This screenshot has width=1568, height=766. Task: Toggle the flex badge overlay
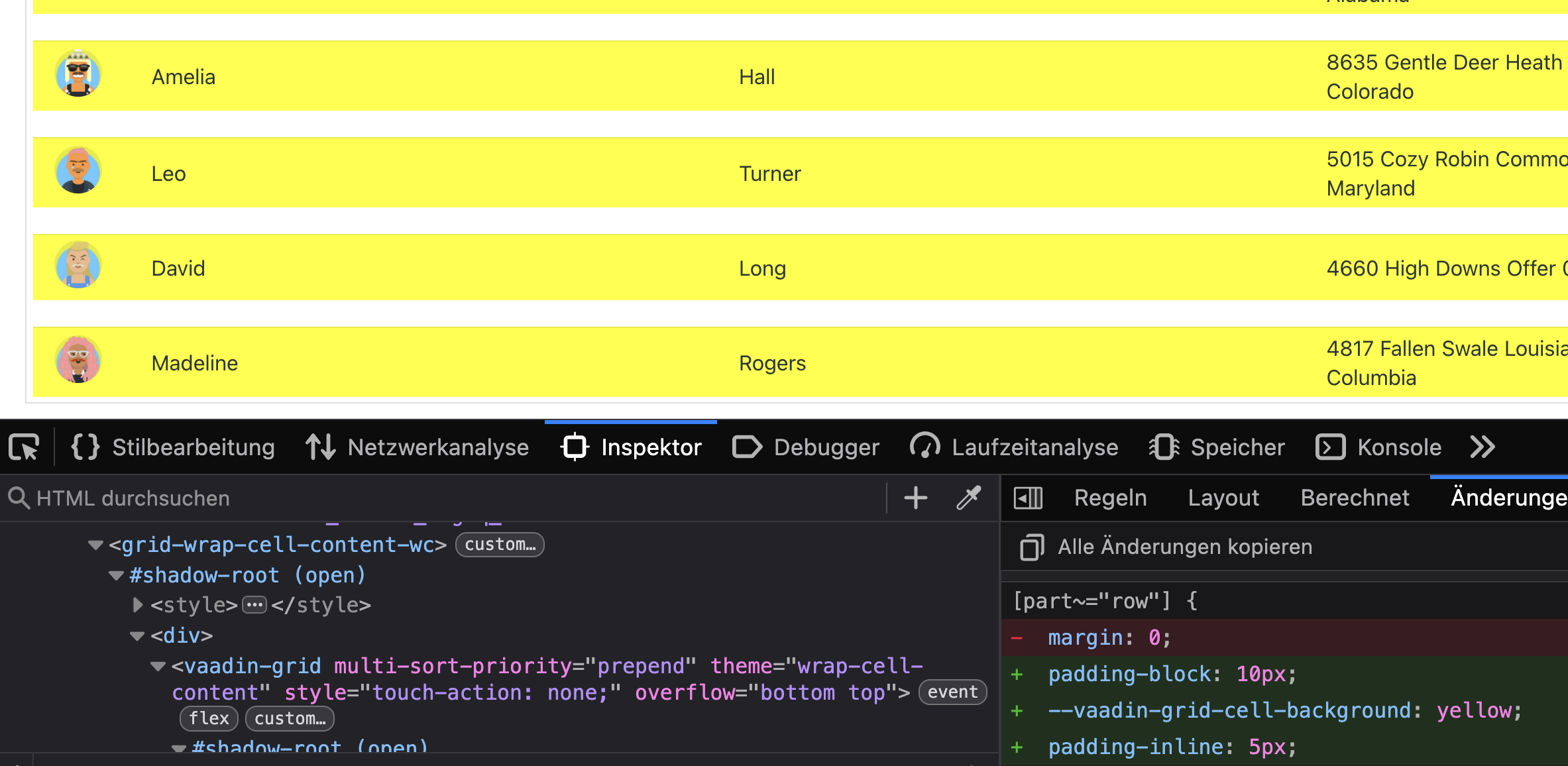pos(209,718)
